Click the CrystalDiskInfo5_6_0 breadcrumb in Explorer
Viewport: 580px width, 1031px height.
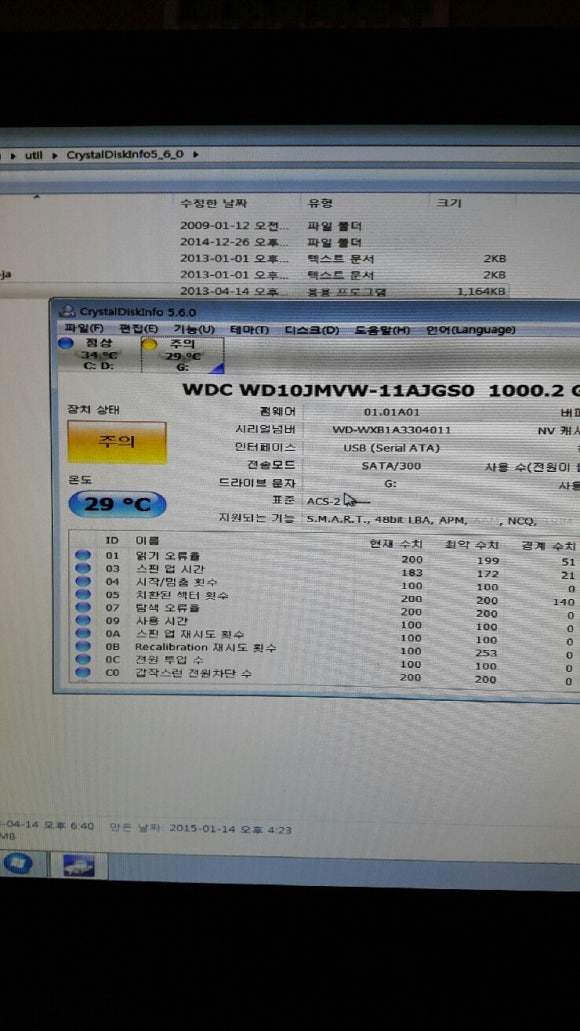tap(125, 155)
